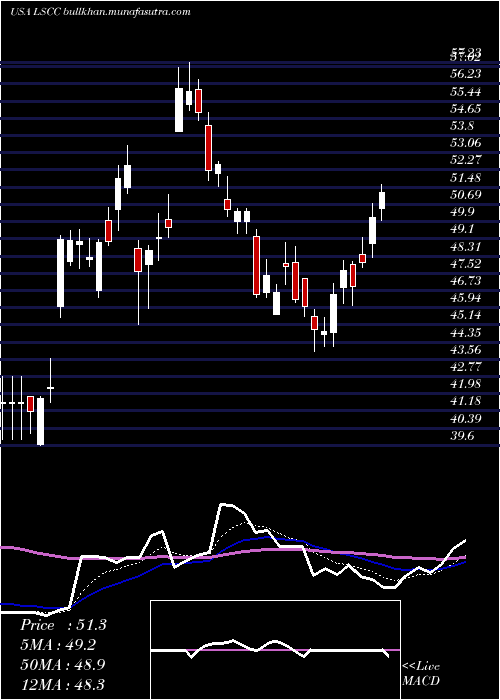Click the price axis label 46.73

click(x=466, y=281)
